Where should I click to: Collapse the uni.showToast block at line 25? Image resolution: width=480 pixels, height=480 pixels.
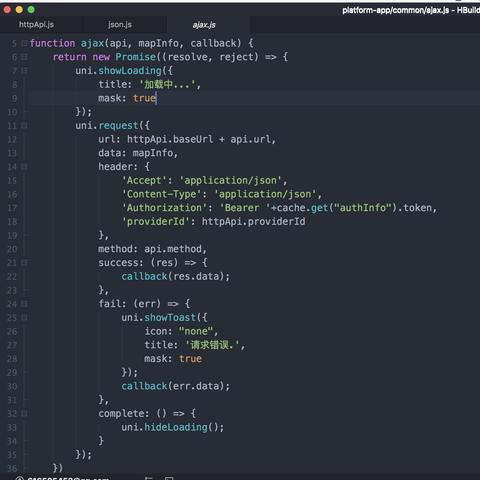coord(24,317)
